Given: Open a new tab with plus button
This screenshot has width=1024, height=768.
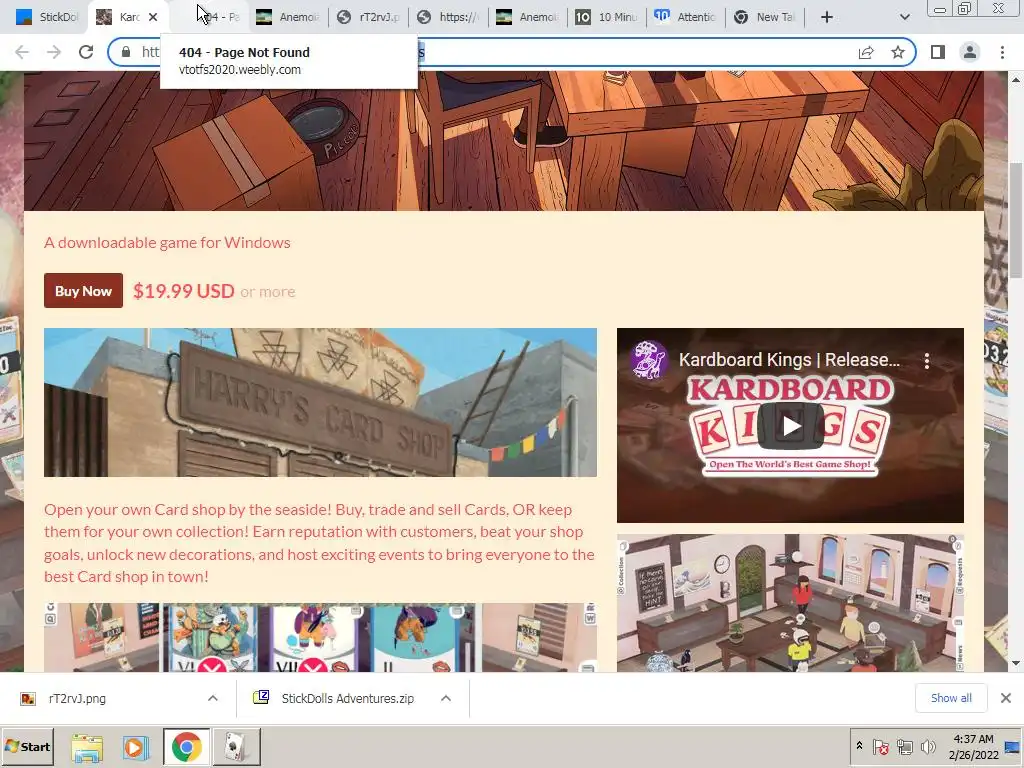Looking at the screenshot, I should pos(827,18).
